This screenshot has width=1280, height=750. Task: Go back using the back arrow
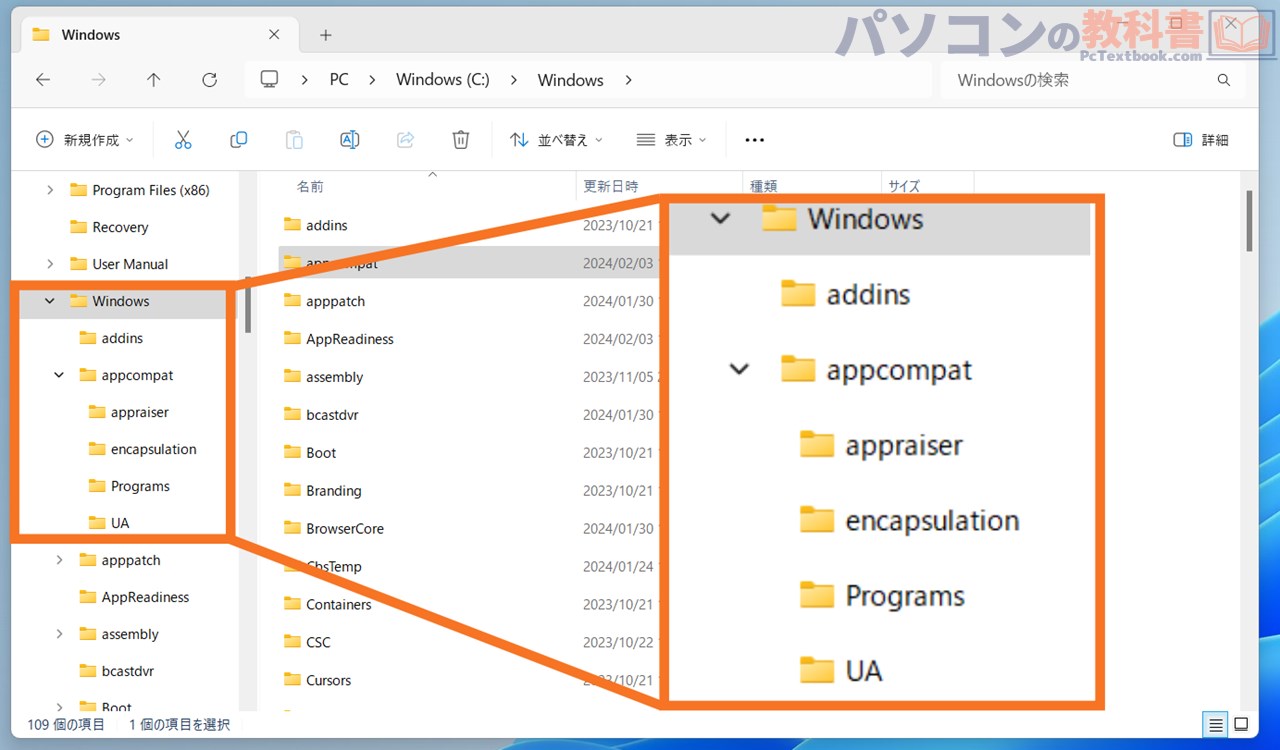pyautogui.click(x=43, y=79)
